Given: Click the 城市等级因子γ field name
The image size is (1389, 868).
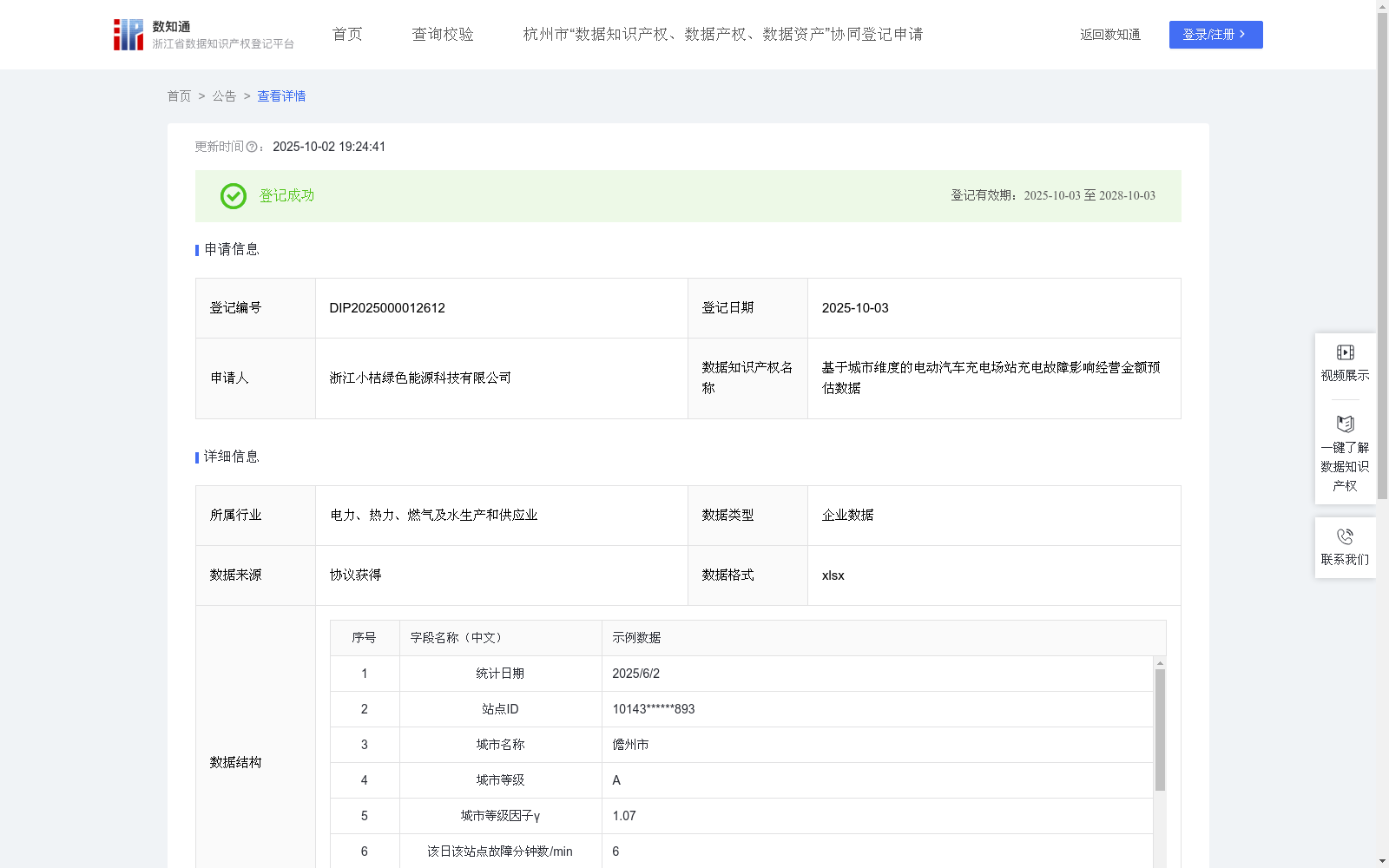Looking at the screenshot, I should [500, 816].
